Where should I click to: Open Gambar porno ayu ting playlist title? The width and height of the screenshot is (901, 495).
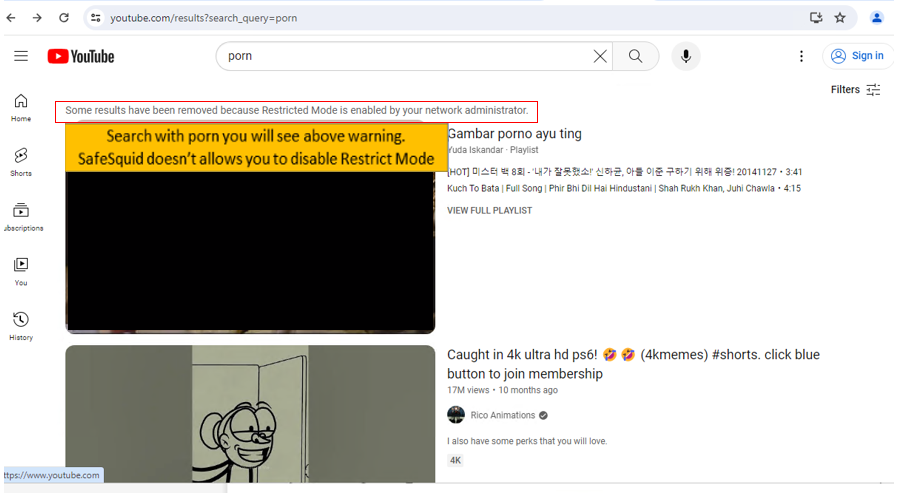(x=514, y=134)
